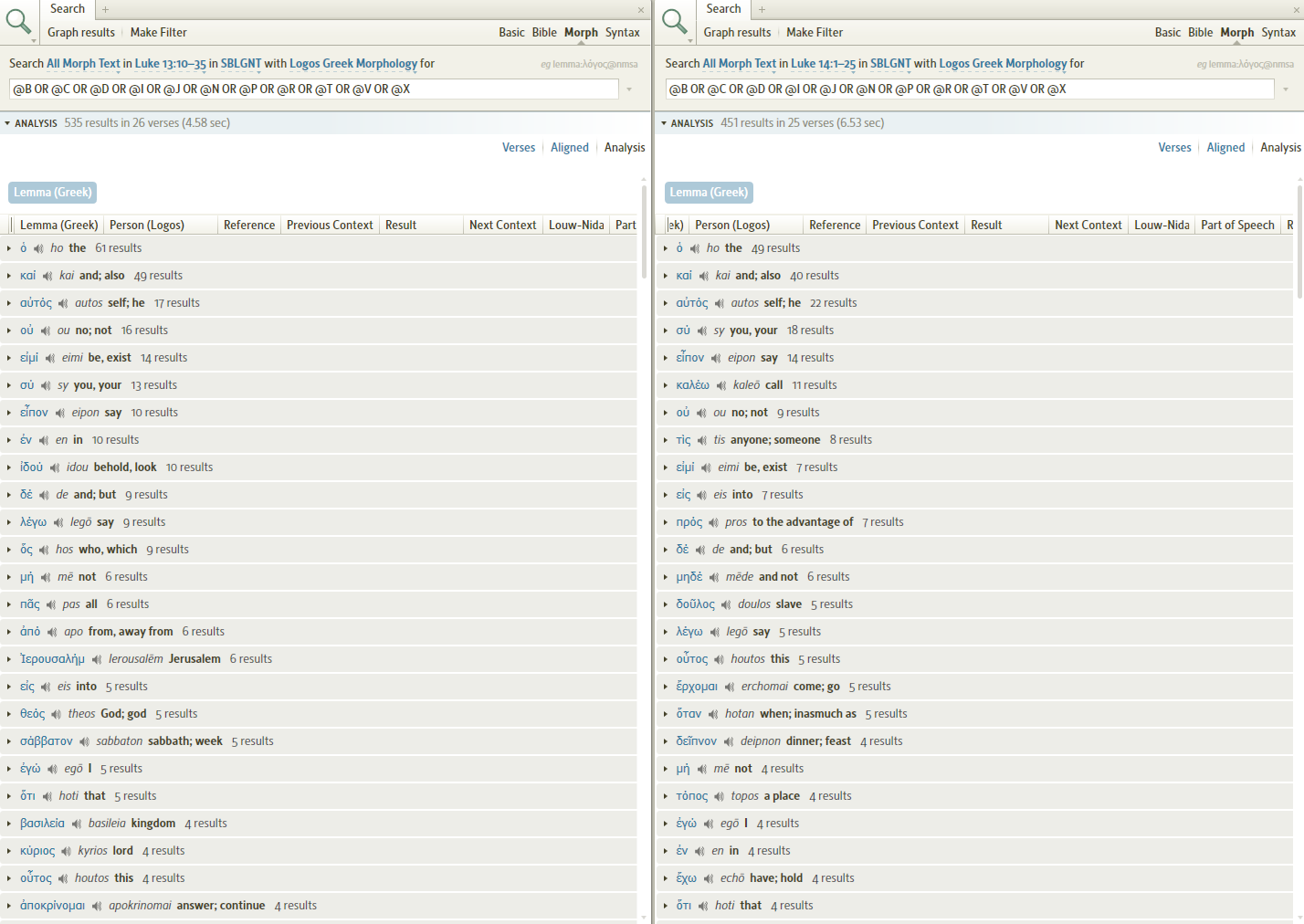Screen dimensions: 1304x924
Task: Click the search magnifier icon in left panel
Action: click(x=18, y=21)
